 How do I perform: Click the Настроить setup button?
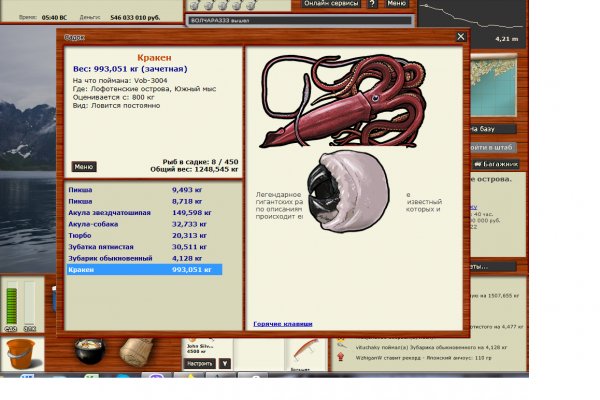pyautogui.click(x=200, y=364)
